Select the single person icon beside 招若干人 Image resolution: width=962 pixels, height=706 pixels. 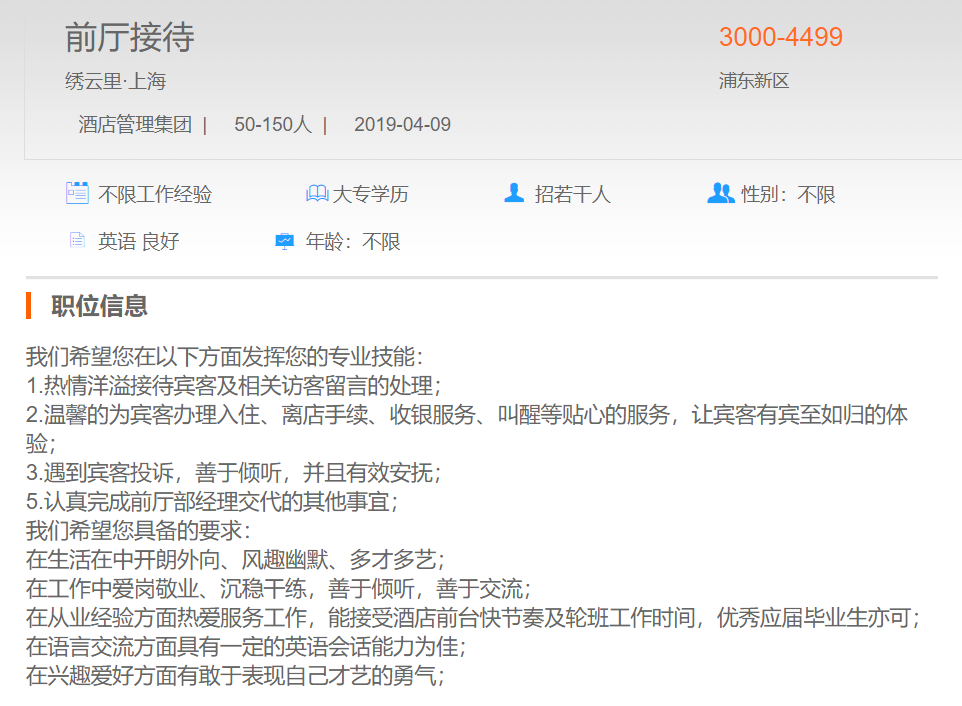[514, 193]
